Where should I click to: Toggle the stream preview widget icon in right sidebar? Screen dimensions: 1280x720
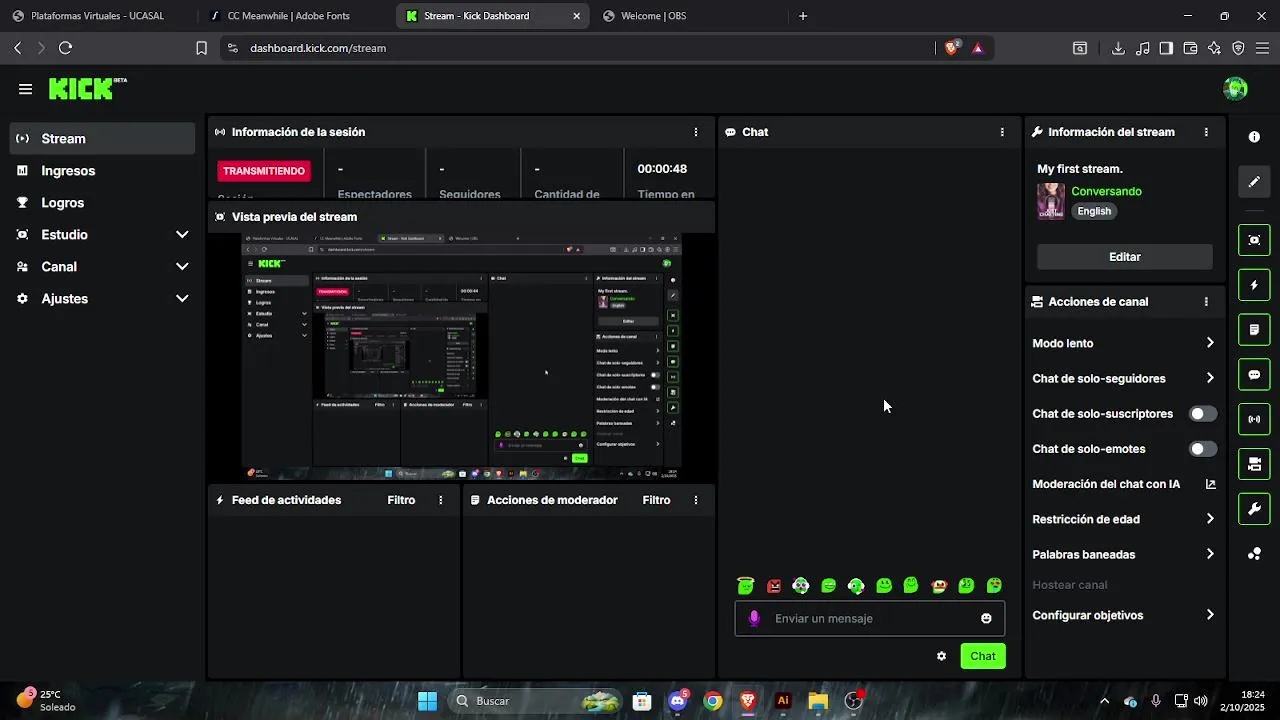(1254, 240)
